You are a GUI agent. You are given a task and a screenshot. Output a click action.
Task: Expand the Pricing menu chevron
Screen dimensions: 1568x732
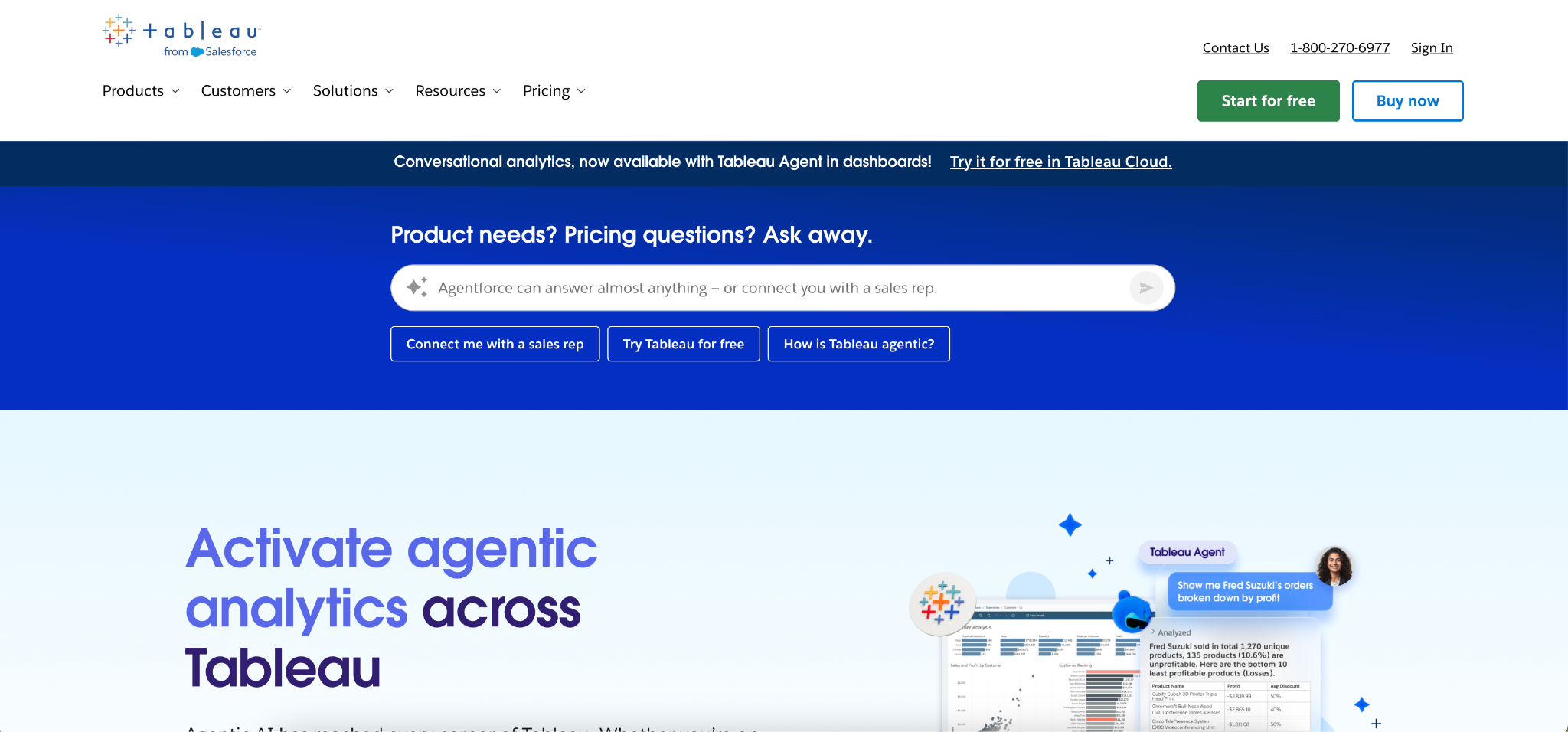click(581, 91)
